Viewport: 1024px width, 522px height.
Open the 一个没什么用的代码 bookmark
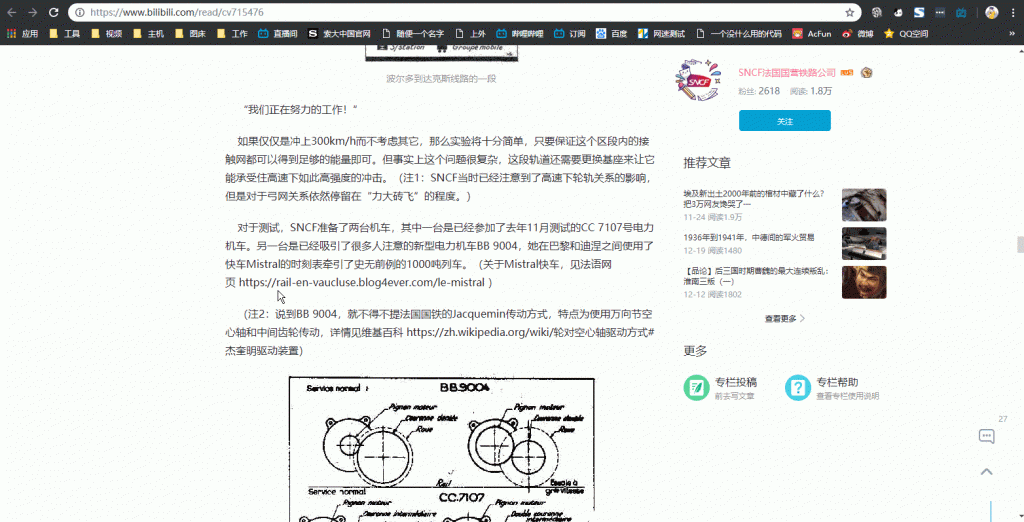point(739,33)
